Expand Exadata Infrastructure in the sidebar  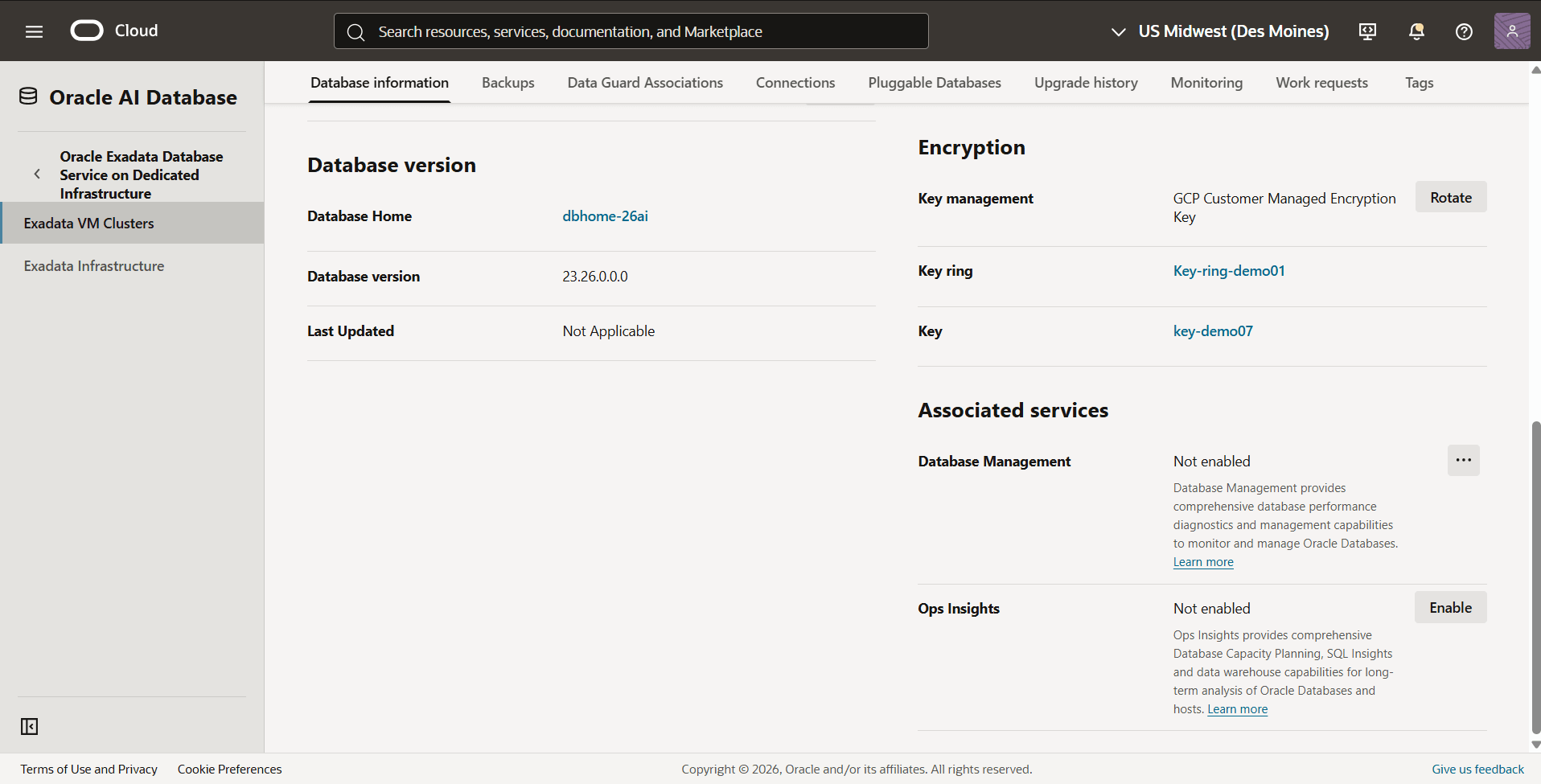(x=93, y=265)
